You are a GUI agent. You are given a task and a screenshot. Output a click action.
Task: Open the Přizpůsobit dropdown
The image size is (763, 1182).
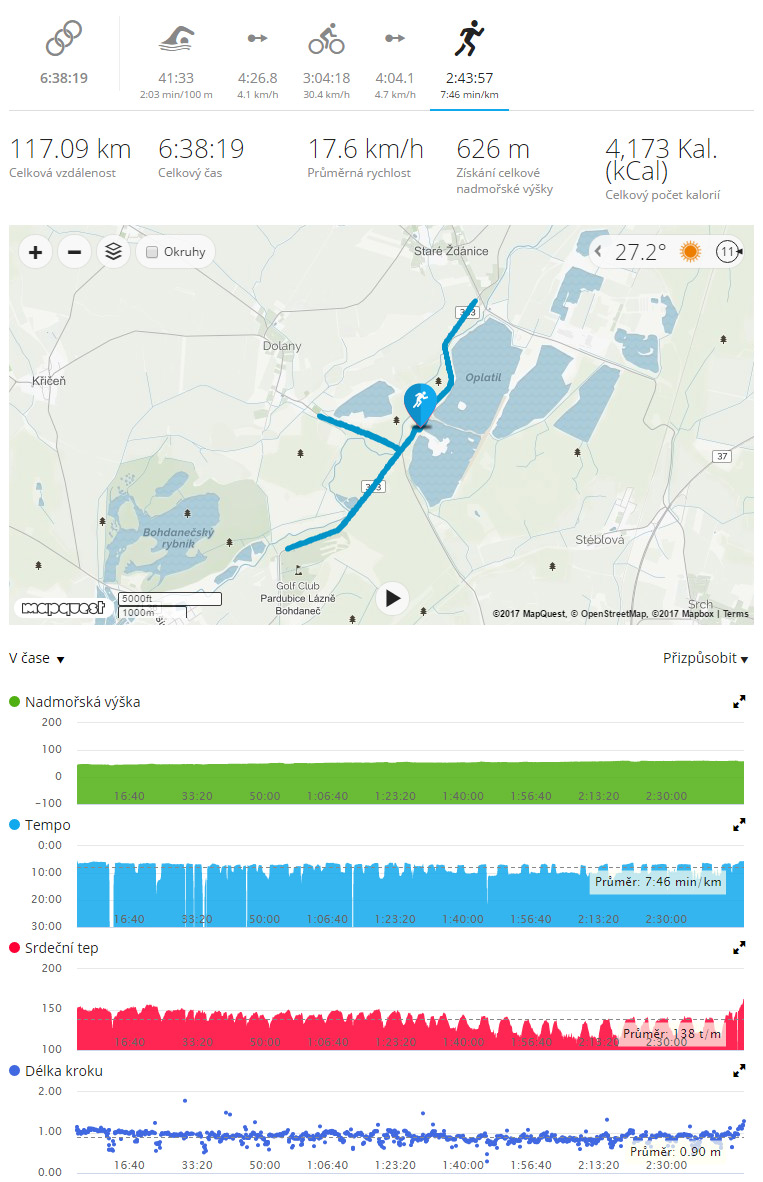point(705,658)
